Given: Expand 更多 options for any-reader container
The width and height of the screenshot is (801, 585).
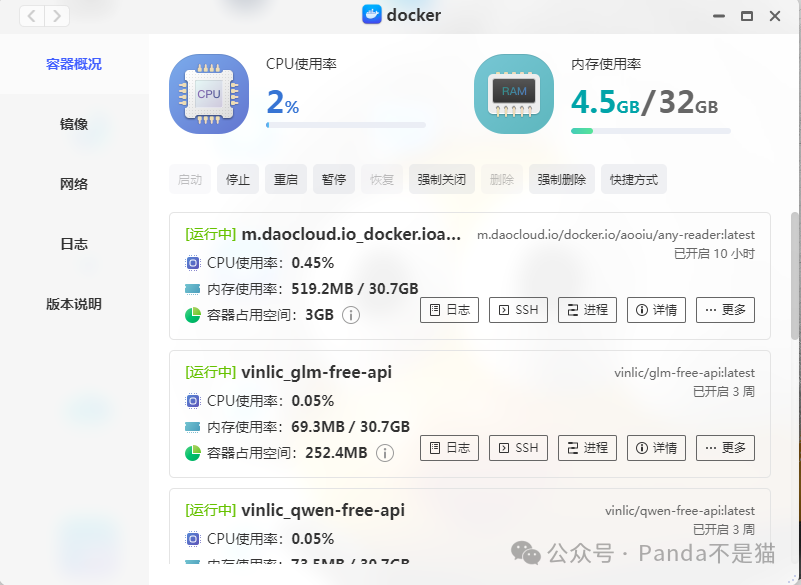Looking at the screenshot, I should pyautogui.click(x=725, y=310).
